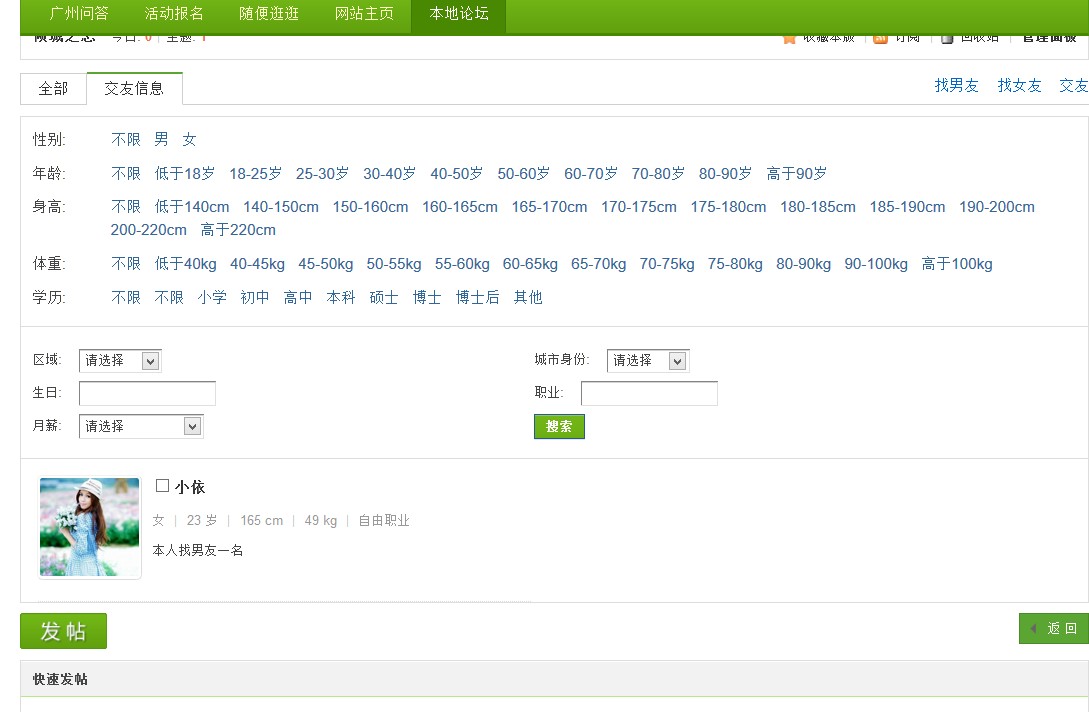
Task: Filter age by 60-70岁
Action: coord(591,174)
